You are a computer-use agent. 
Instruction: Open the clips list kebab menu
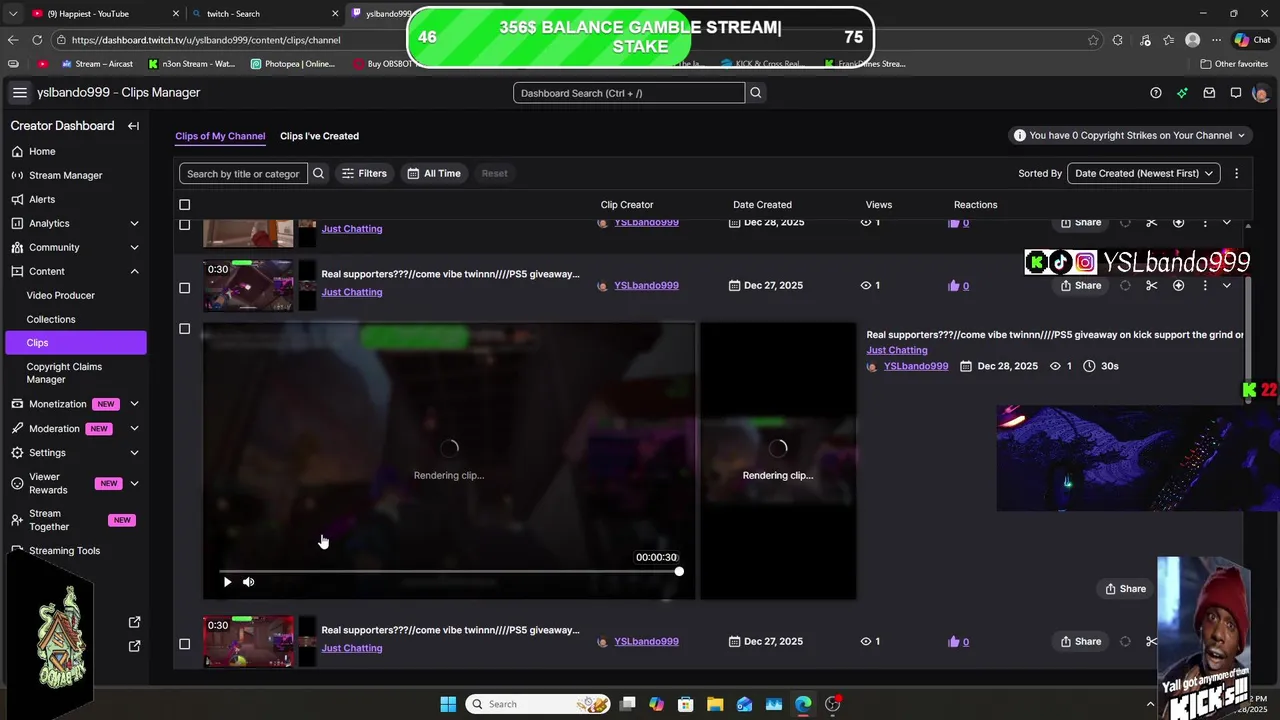pyautogui.click(x=1236, y=173)
